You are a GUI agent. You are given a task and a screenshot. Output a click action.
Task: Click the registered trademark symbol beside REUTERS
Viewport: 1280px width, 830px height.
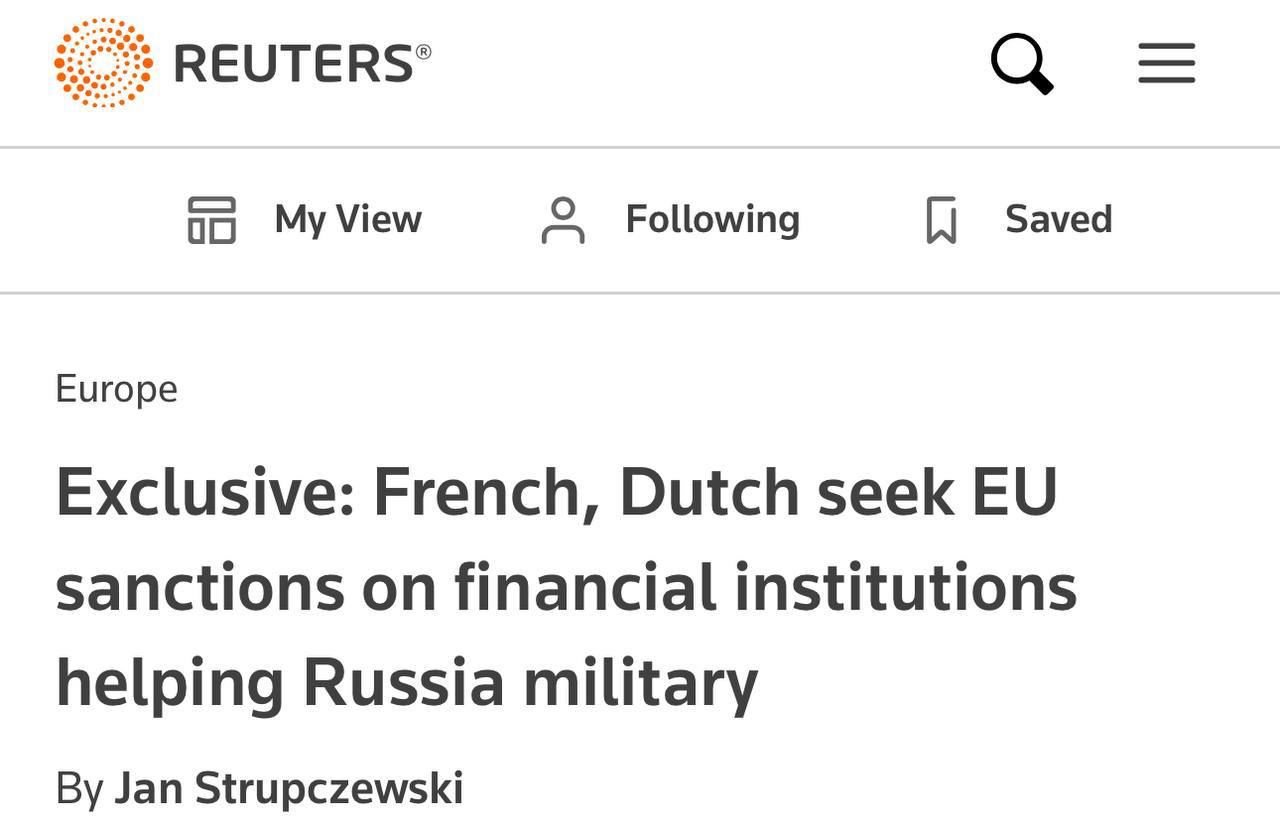click(x=423, y=50)
